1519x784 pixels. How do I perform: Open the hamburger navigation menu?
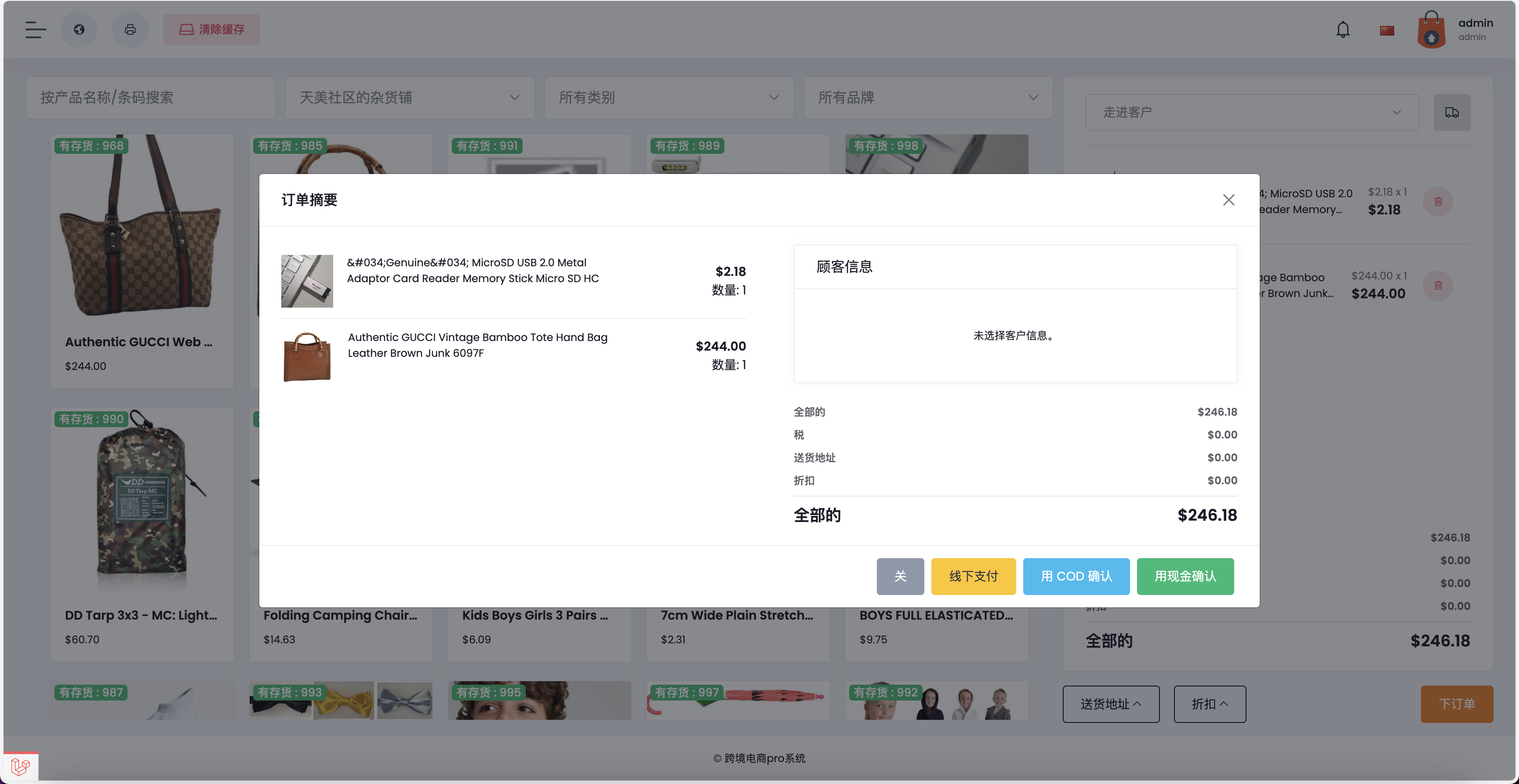(35, 29)
